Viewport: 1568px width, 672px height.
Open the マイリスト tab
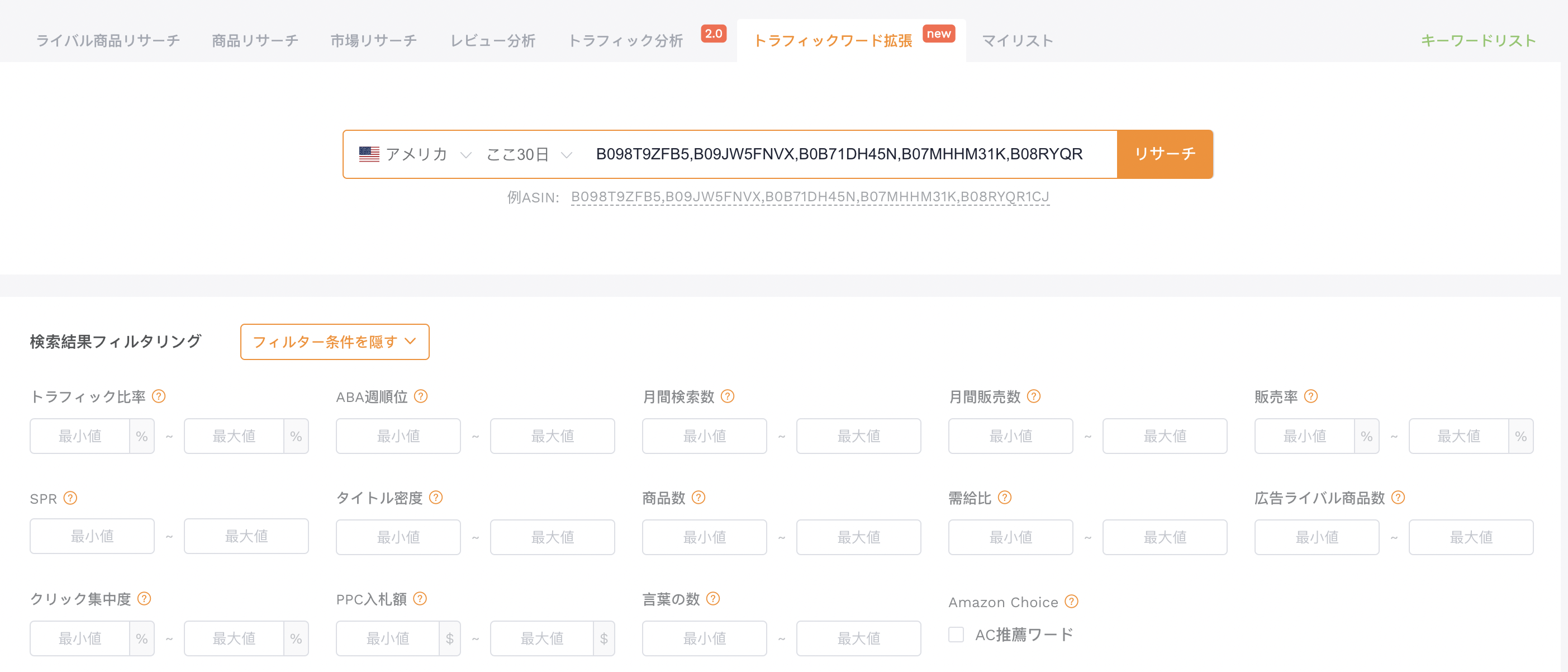(1018, 40)
